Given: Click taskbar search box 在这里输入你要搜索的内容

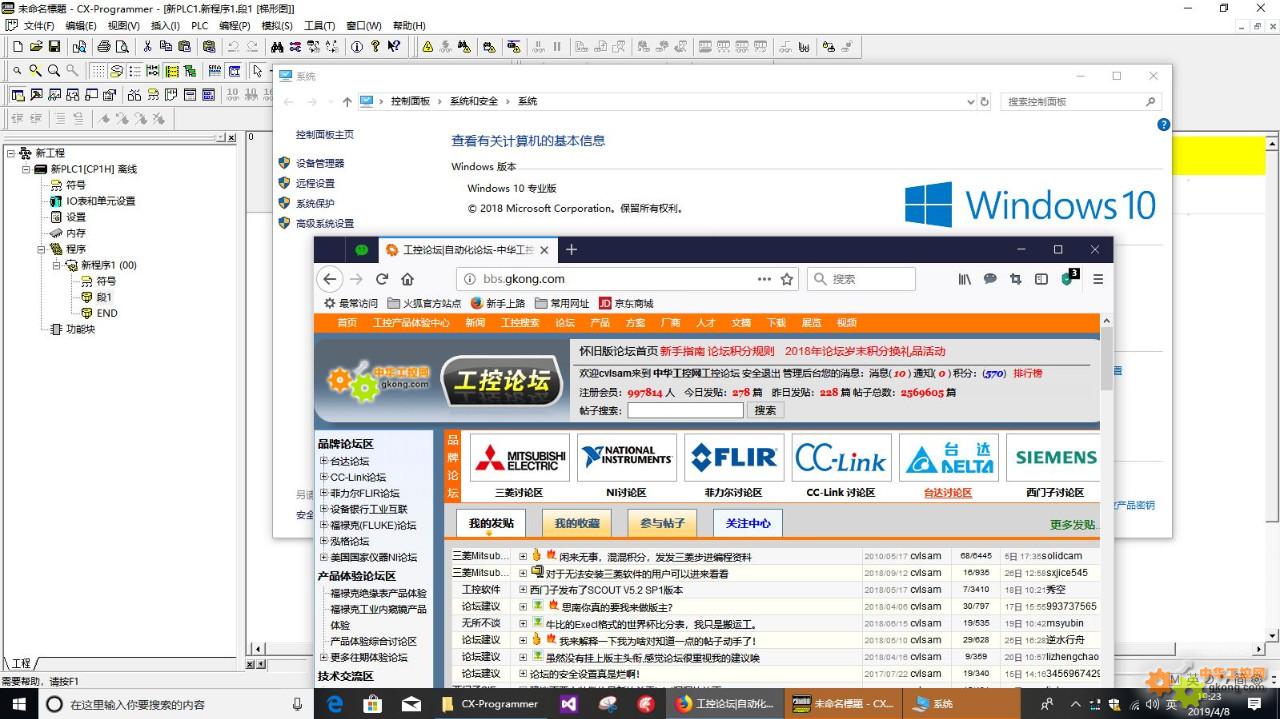Looking at the screenshot, I should 174,704.
